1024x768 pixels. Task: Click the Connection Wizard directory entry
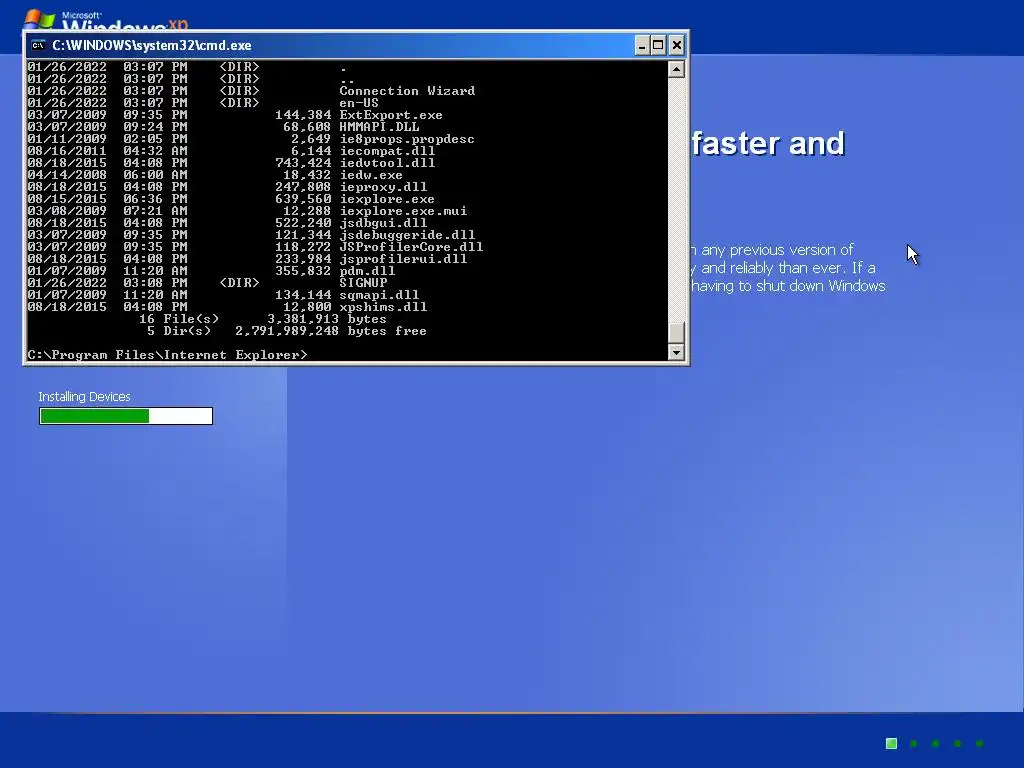tap(251, 91)
